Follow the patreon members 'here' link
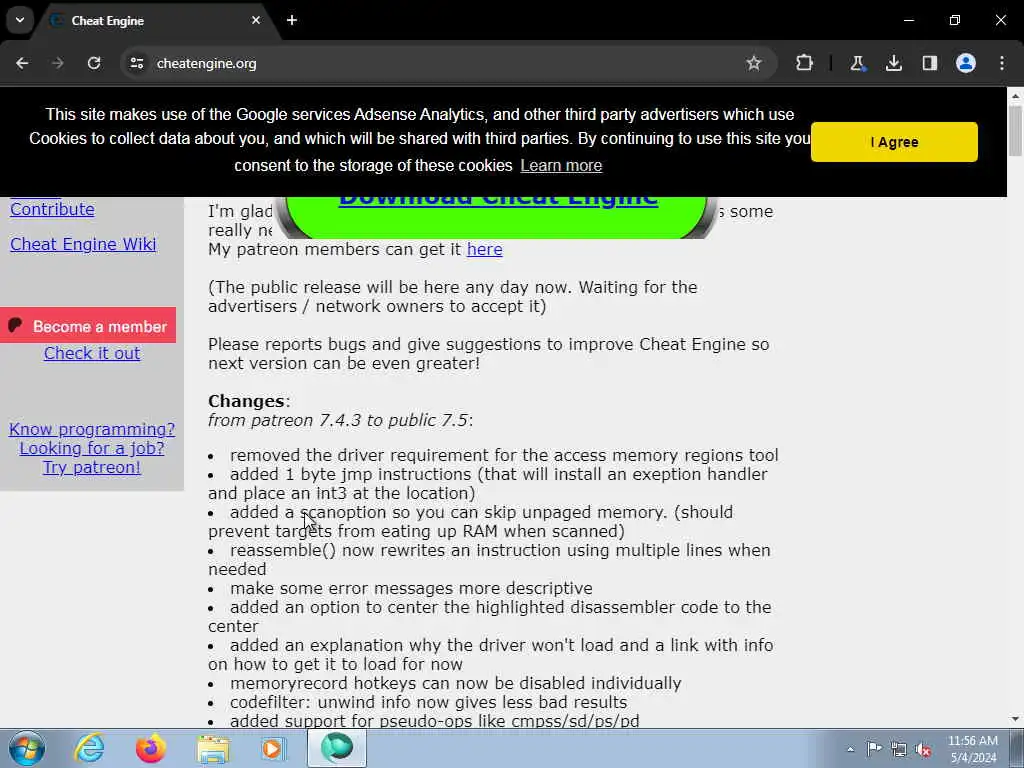The image size is (1024, 768). (x=485, y=249)
